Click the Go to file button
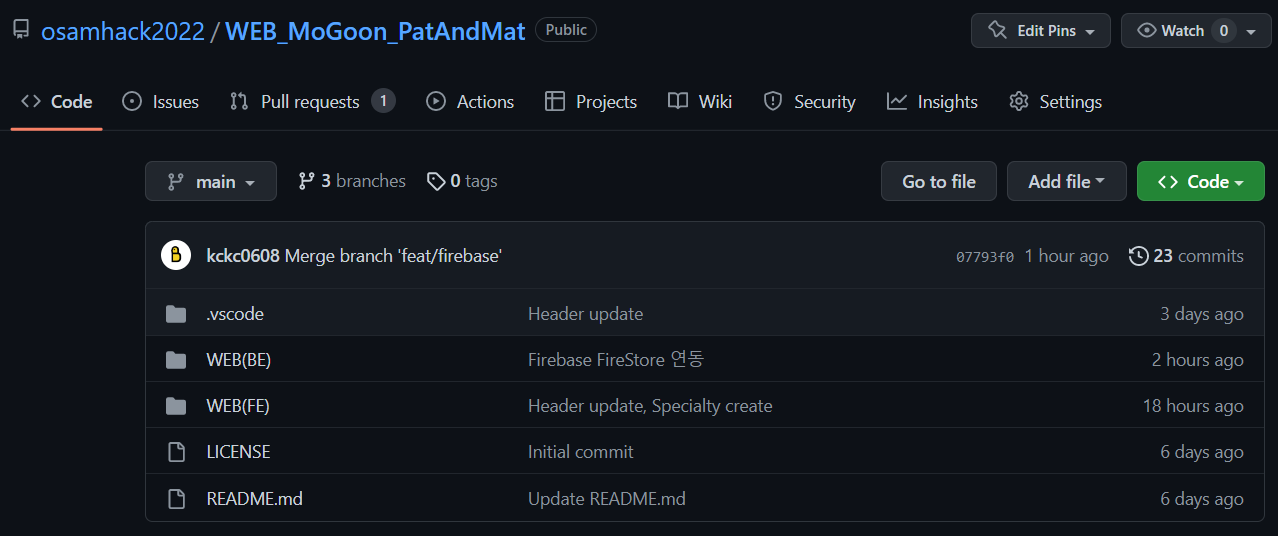Screen dimensions: 1278x536 939,181
